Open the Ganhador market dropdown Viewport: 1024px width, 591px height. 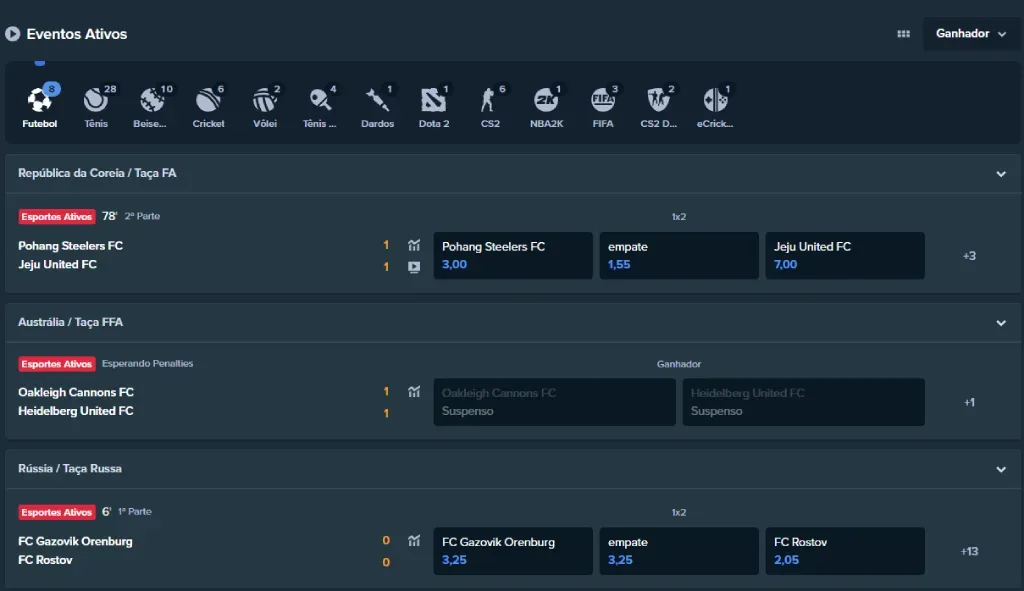[970, 34]
